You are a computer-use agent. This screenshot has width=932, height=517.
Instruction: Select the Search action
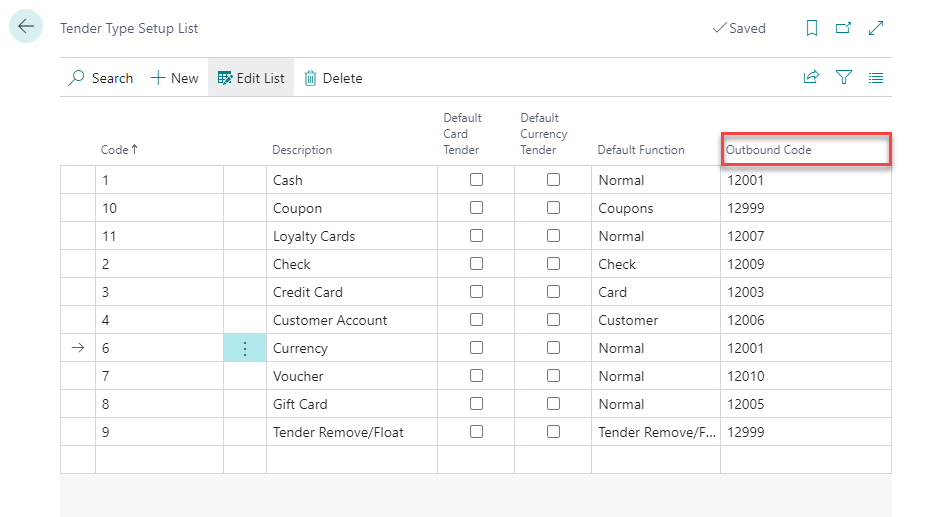click(x=101, y=78)
